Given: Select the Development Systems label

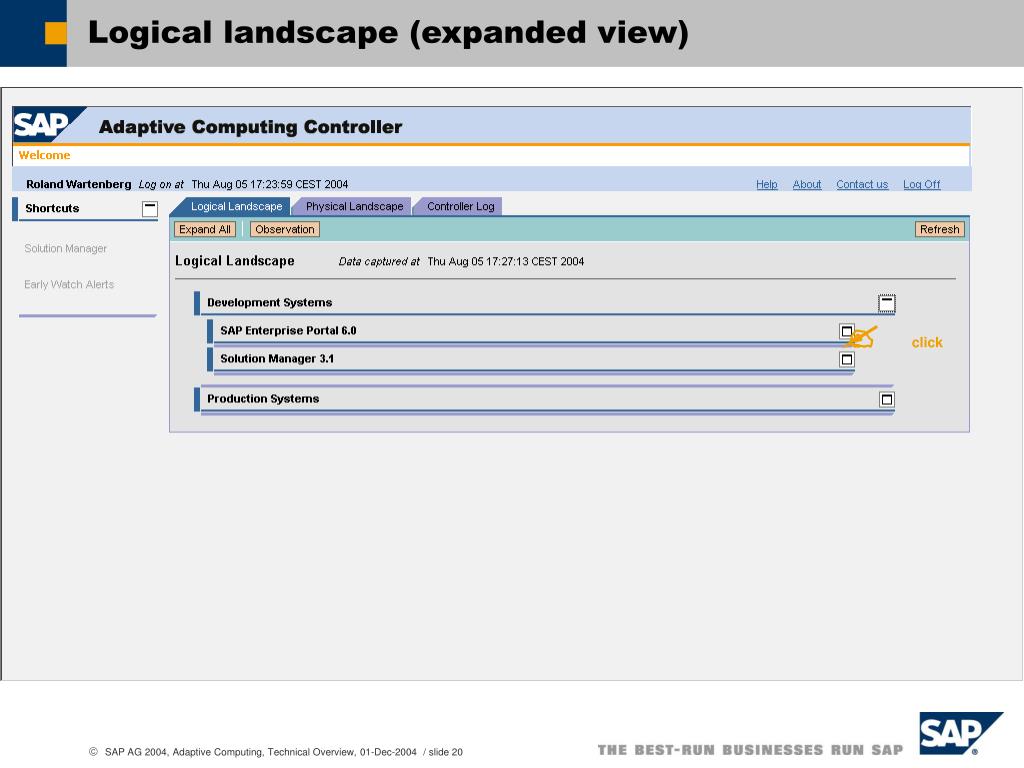Looking at the screenshot, I should pos(270,302).
